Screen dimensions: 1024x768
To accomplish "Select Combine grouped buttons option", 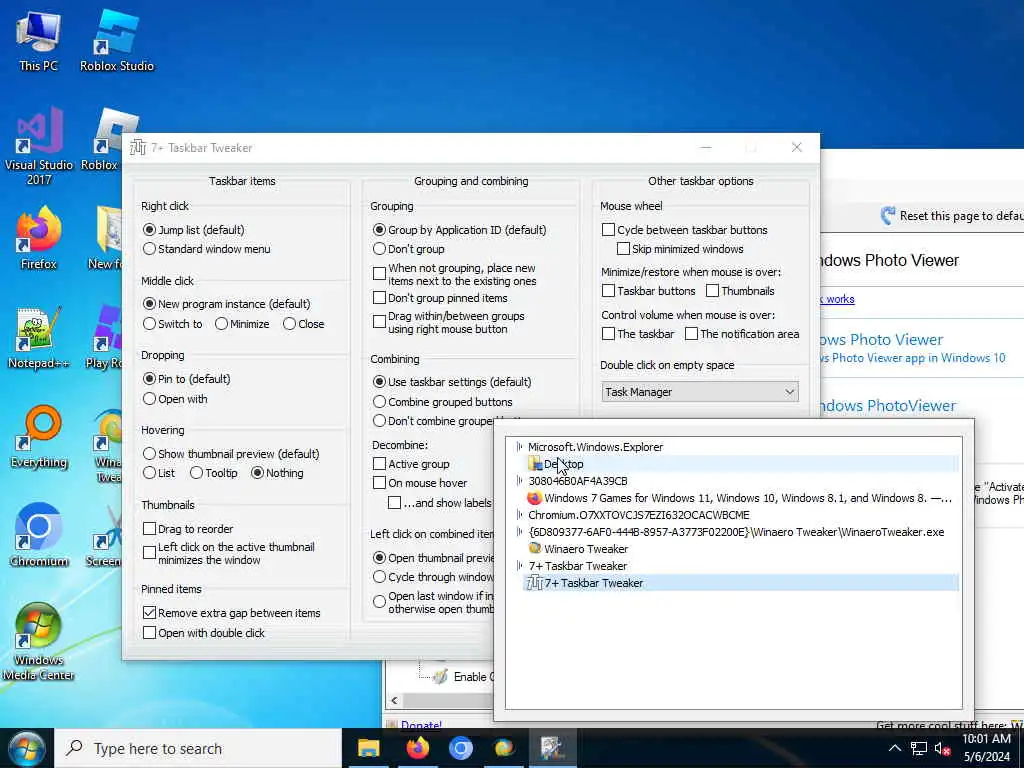I will (x=379, y=402).
